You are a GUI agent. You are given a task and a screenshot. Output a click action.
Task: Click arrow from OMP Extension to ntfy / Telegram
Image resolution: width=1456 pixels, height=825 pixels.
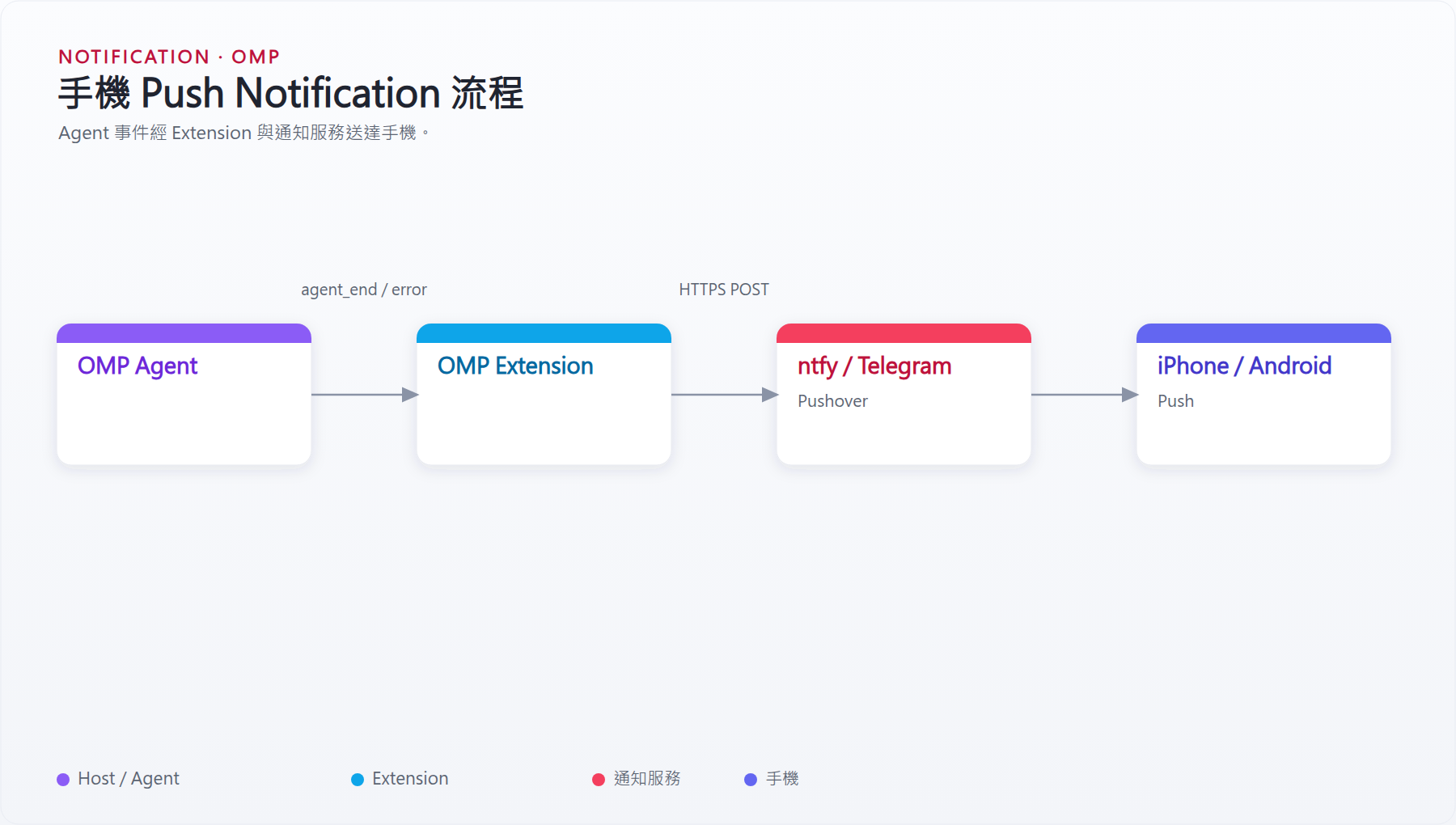click(725, 395)
